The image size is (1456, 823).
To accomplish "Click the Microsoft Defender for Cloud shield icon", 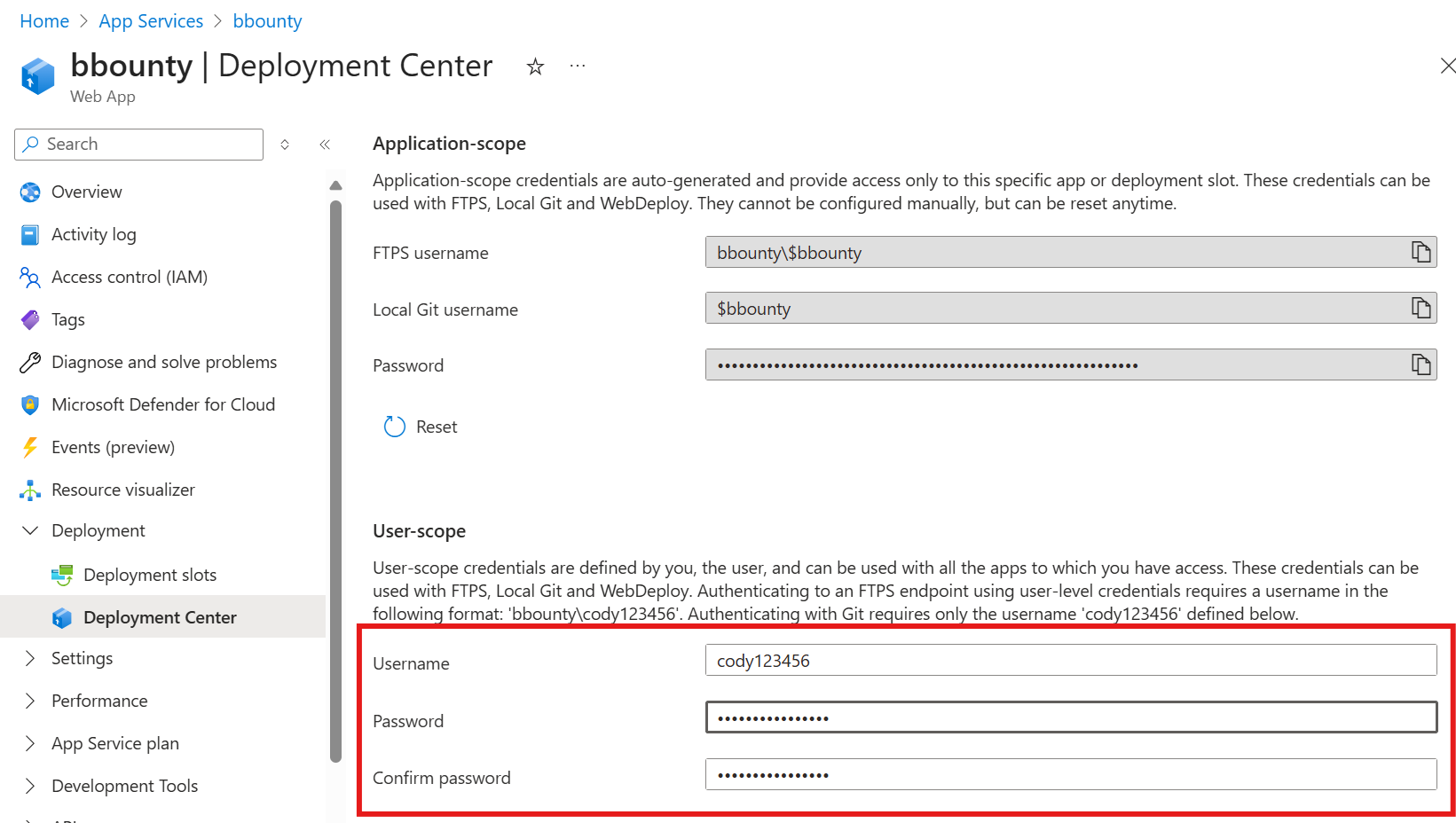I will (30, 405).
